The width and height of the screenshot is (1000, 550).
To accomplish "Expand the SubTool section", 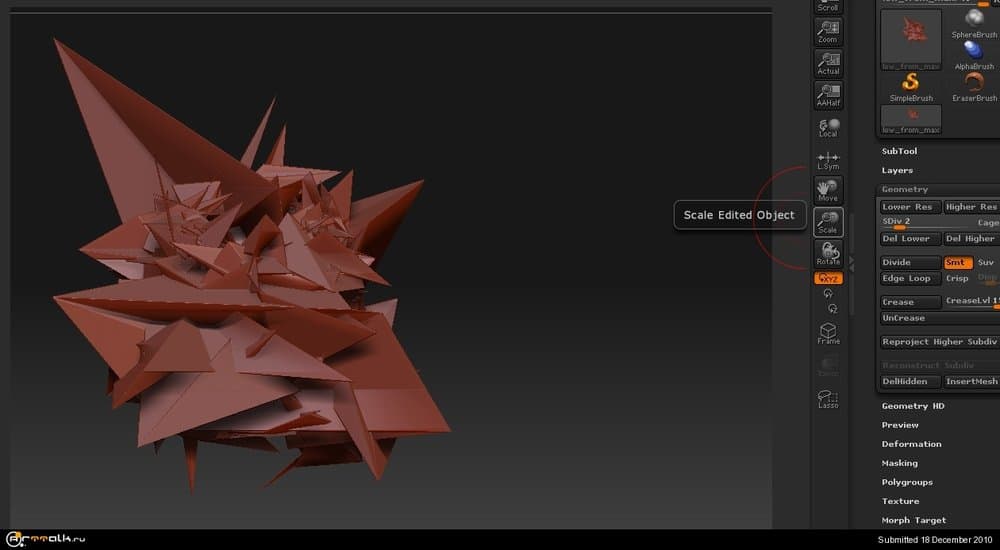I will 899,151.
